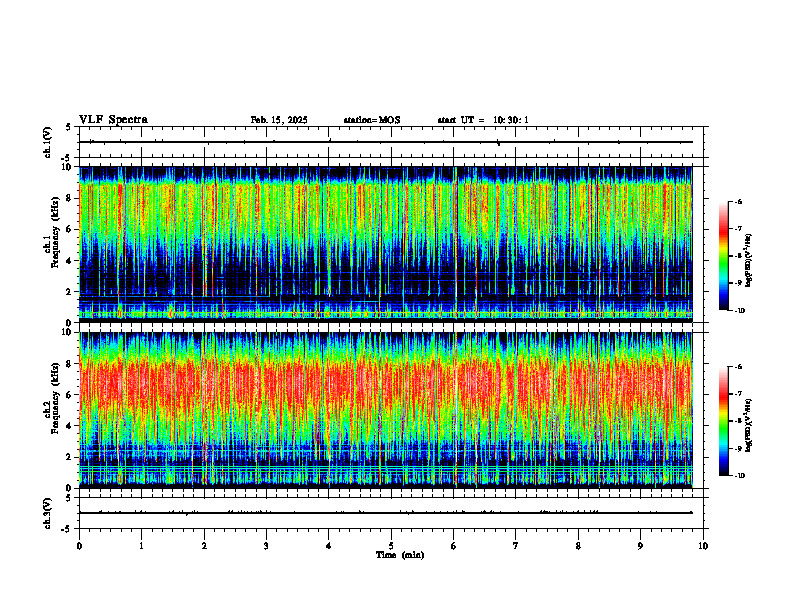Click the ch.1 spectrogram color bar
792x612 pixels.
[x=723, y=256]
